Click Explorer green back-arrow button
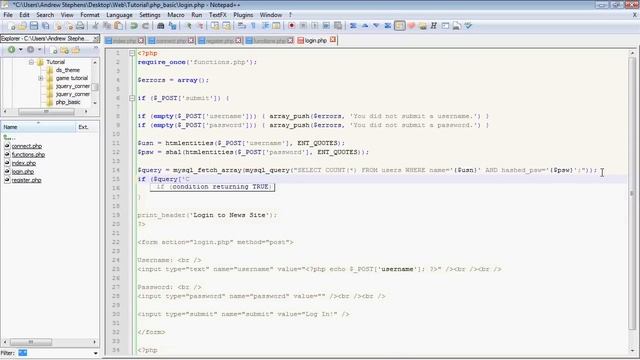Screen dimensions: 640x360 click(11, 50)
